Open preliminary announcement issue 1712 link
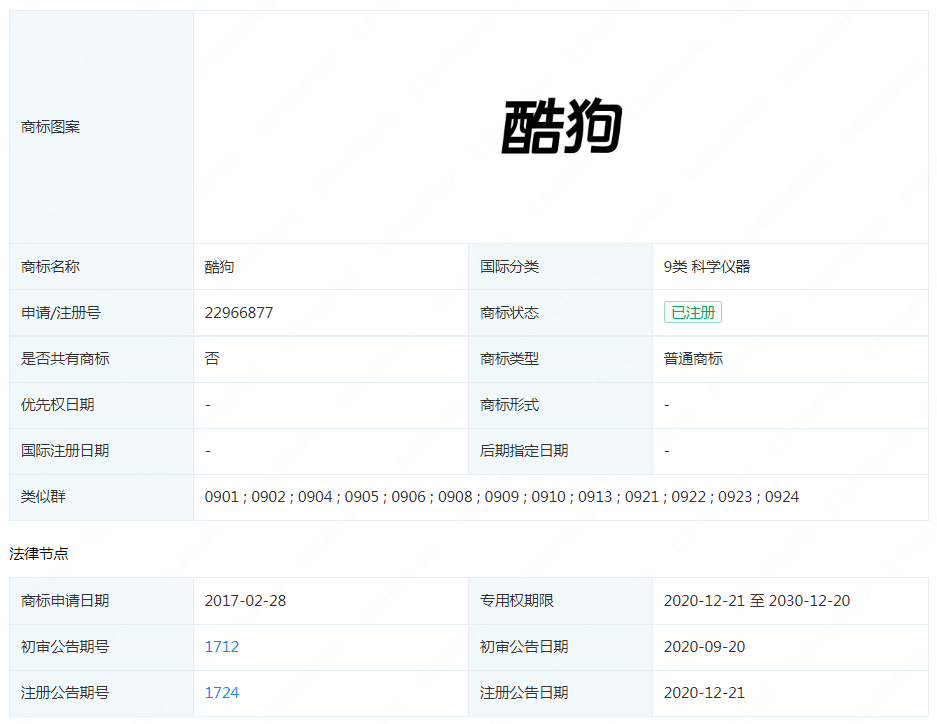Screen dimensions: 937x724 [x=222, y=646]
